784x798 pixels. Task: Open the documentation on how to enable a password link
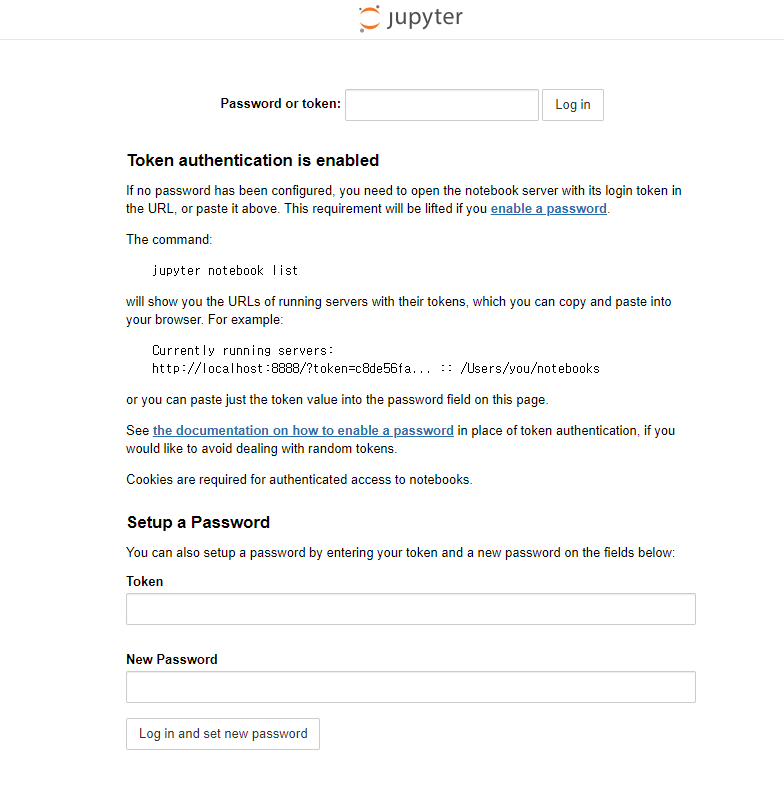coord(303,431)
